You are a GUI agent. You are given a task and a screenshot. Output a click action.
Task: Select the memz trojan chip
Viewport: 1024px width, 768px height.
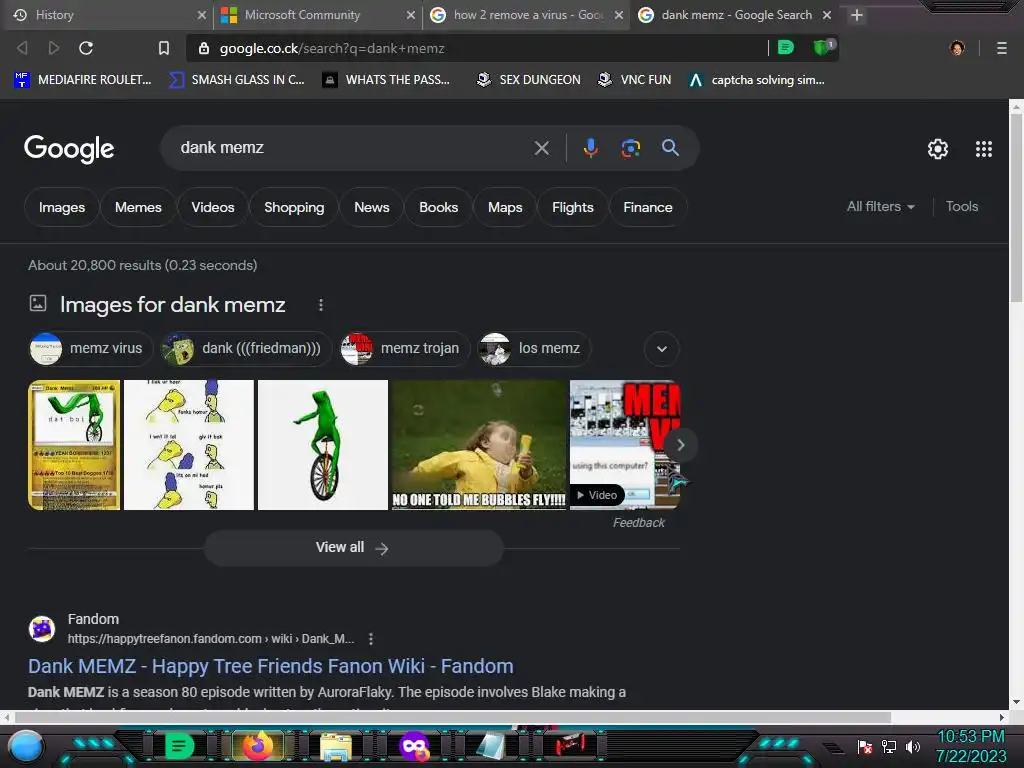pos(404,349)
